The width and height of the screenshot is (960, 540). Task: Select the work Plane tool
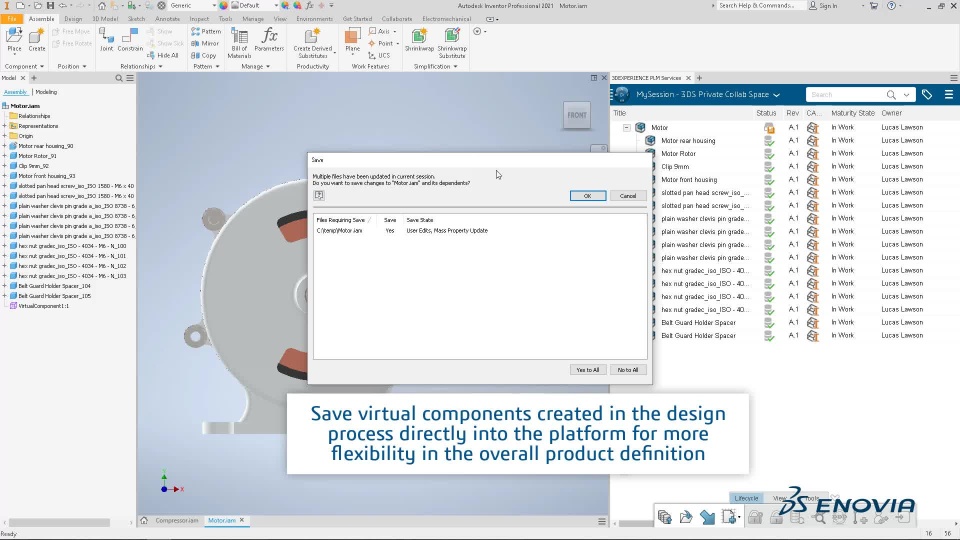pos(353,40)
